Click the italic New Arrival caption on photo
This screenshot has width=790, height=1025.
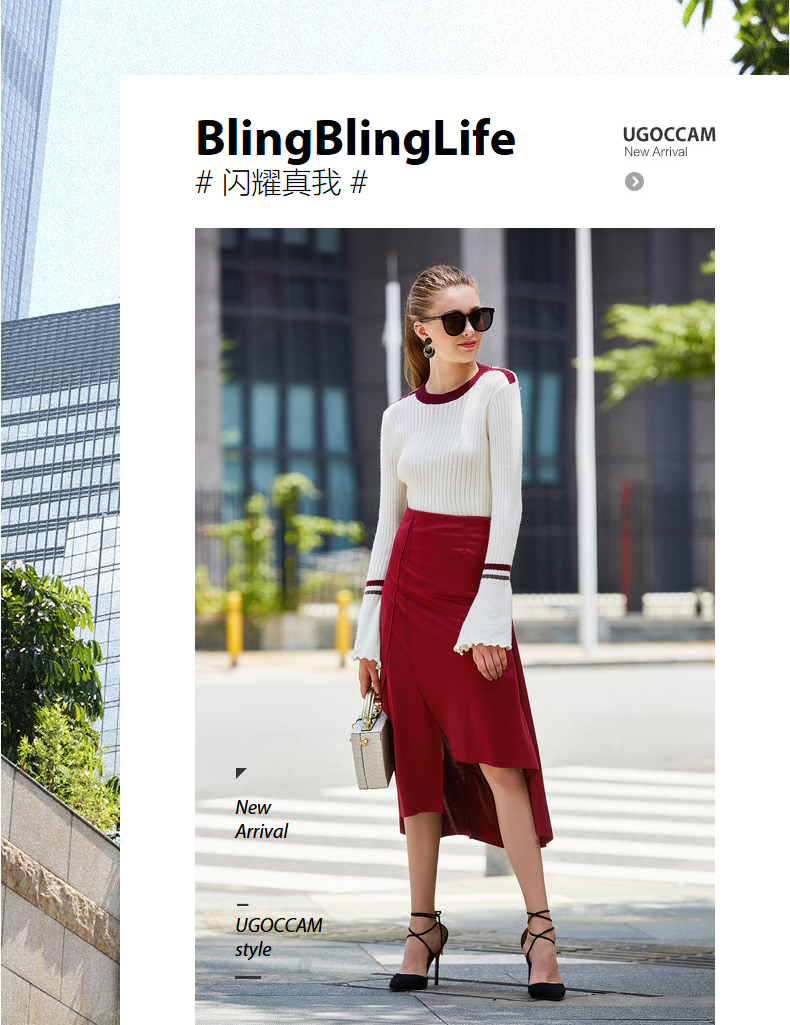261,819
